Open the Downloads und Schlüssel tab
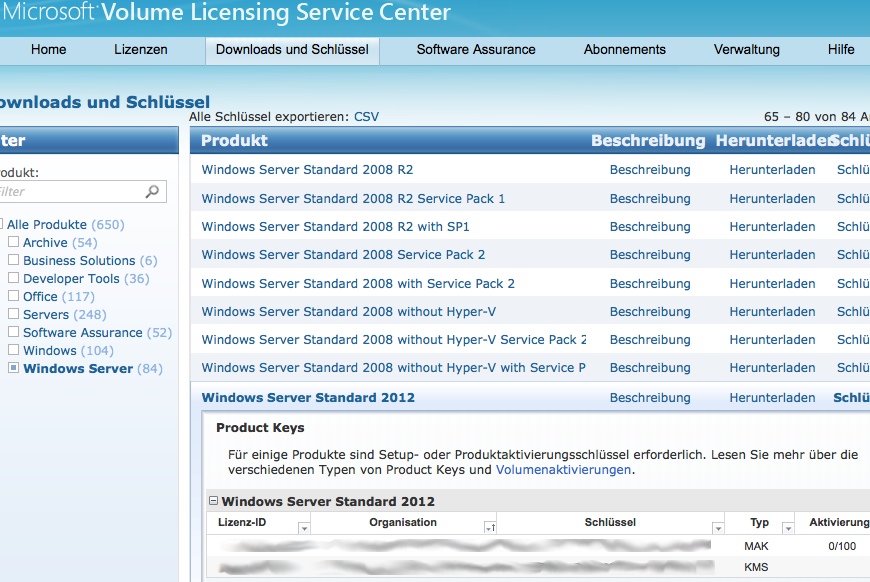The width and height of the screenshot is (870, 582). tap(292, 49)
